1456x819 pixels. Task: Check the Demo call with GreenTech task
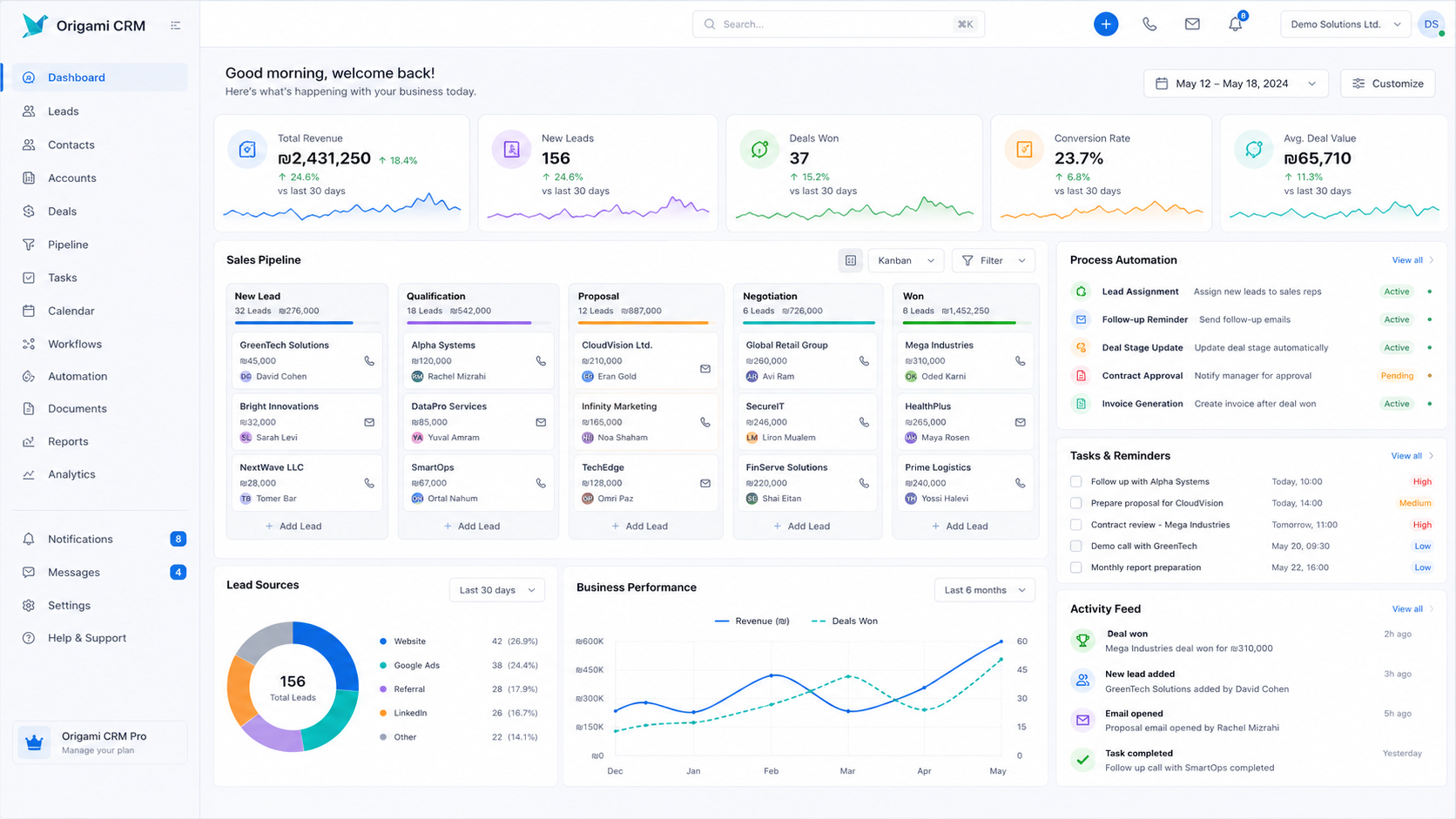[1076, 546]
